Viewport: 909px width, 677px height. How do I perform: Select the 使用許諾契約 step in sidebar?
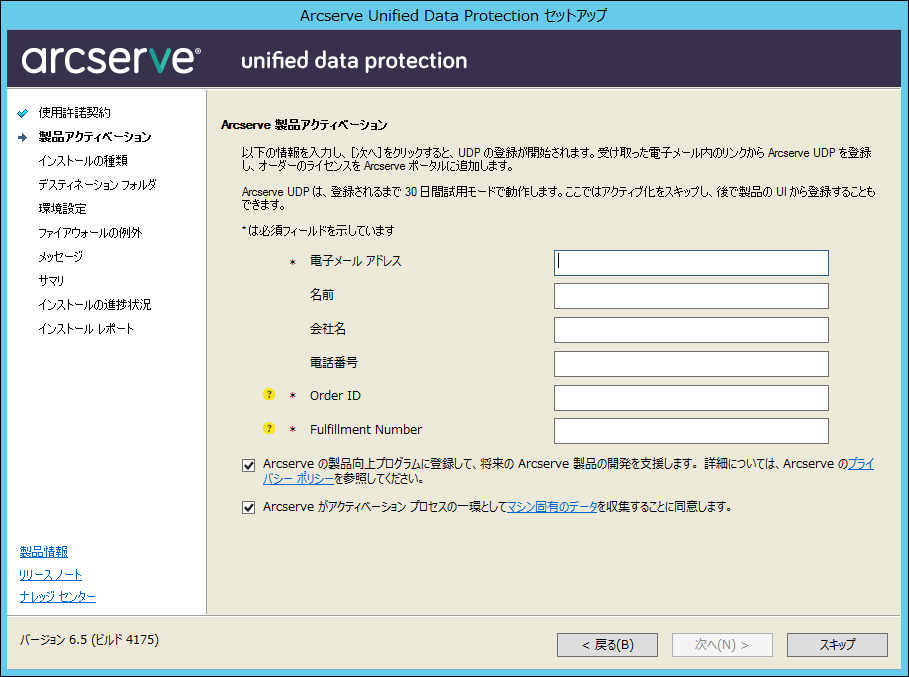[x=74, y=112]
